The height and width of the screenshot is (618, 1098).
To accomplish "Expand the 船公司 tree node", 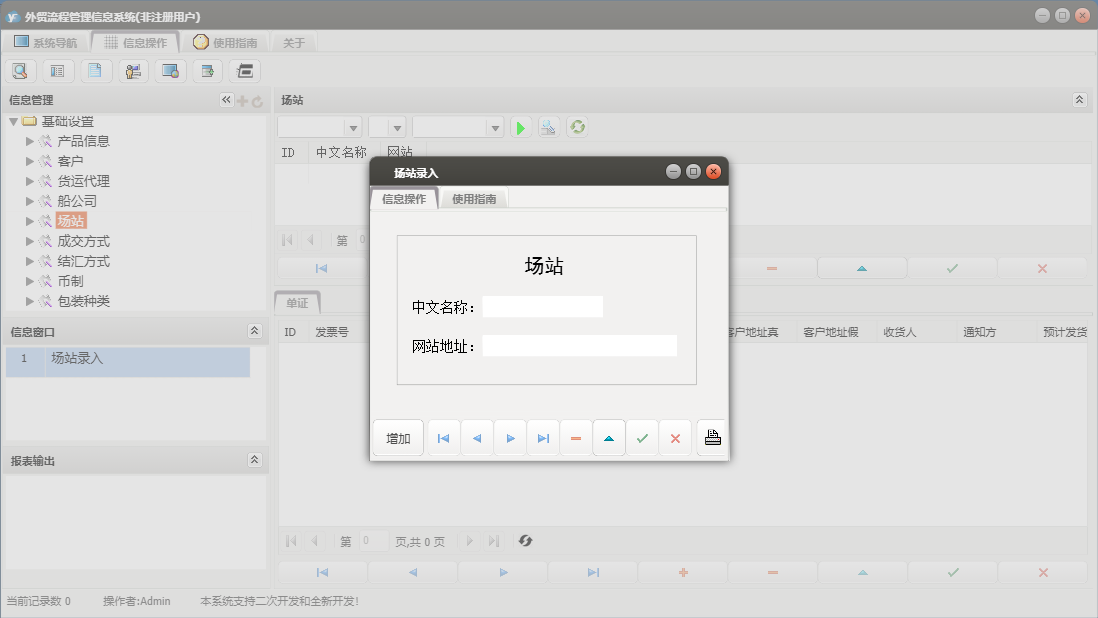I will tap(30, 201).
